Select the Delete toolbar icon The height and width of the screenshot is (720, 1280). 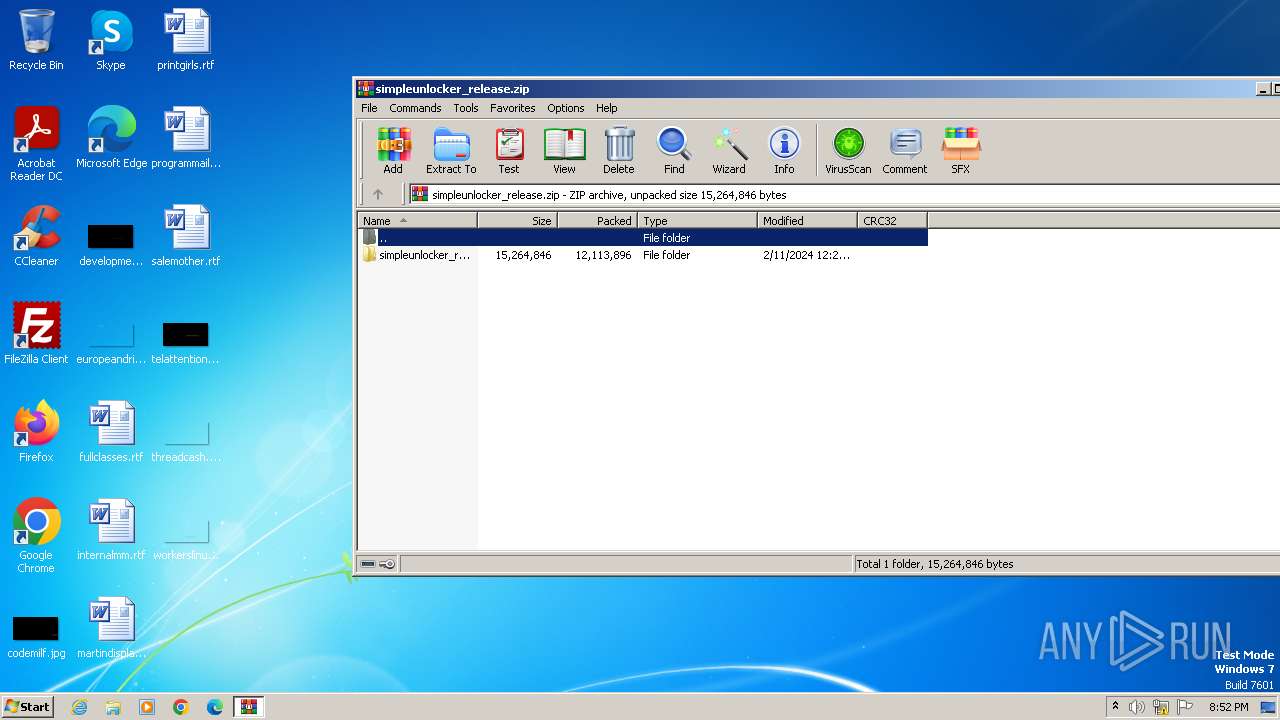(618, 150)
